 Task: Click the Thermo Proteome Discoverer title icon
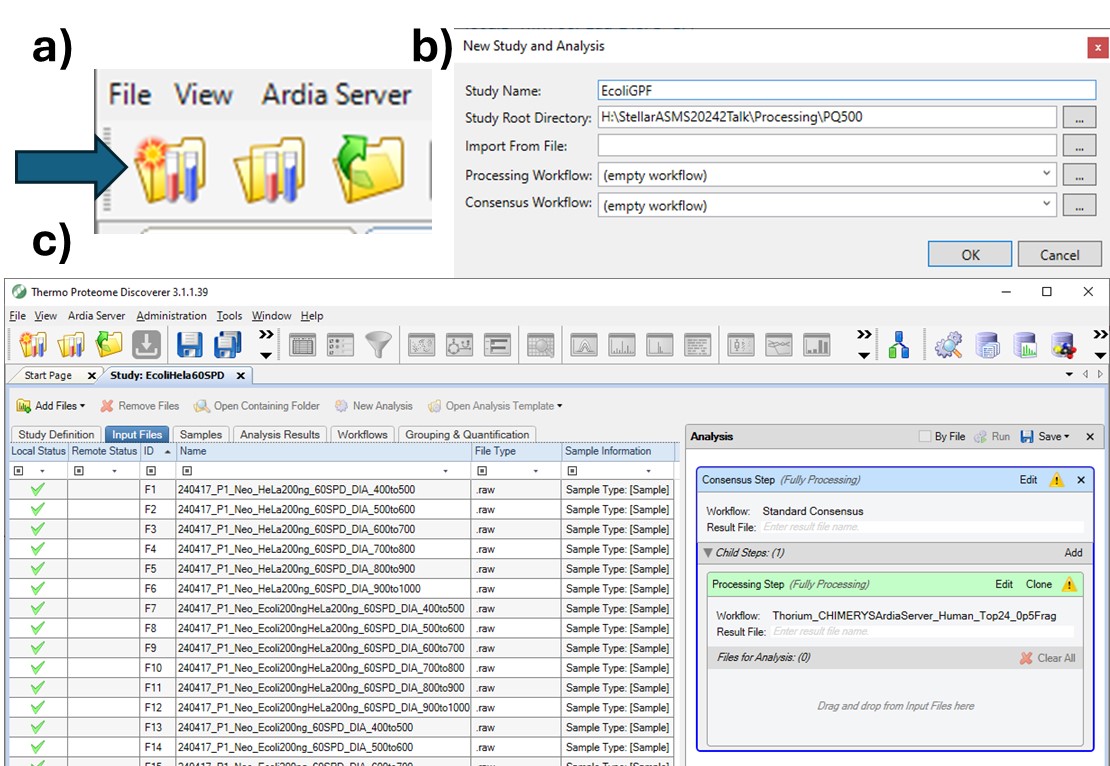(19, 292)
